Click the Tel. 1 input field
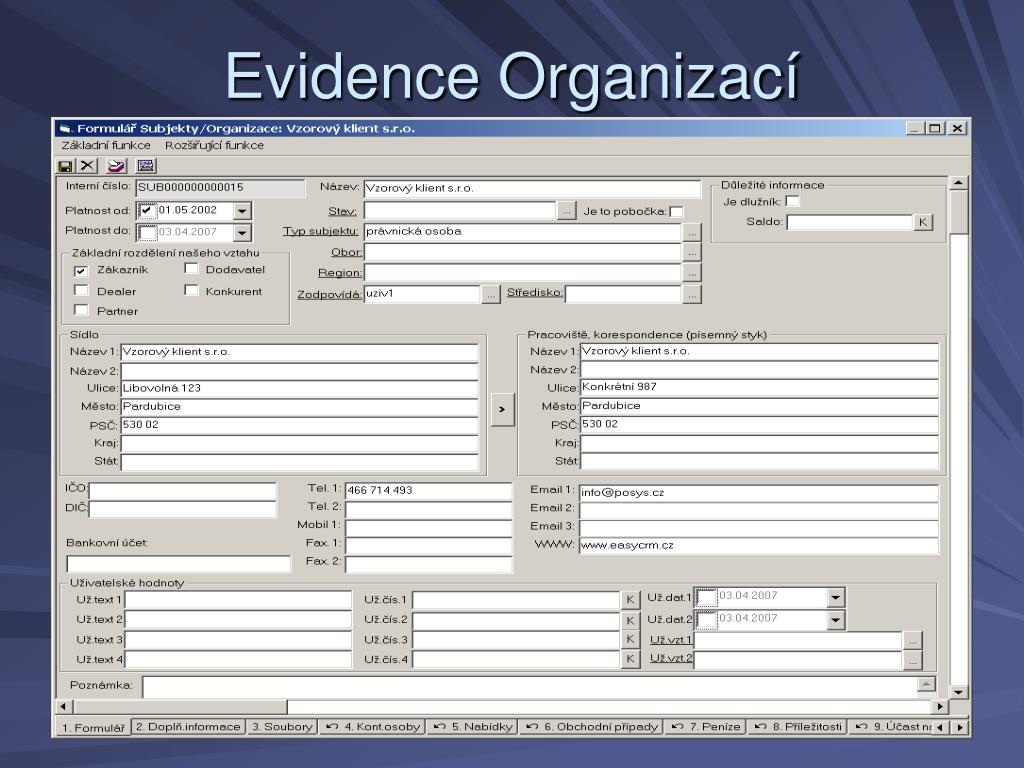 428,490
